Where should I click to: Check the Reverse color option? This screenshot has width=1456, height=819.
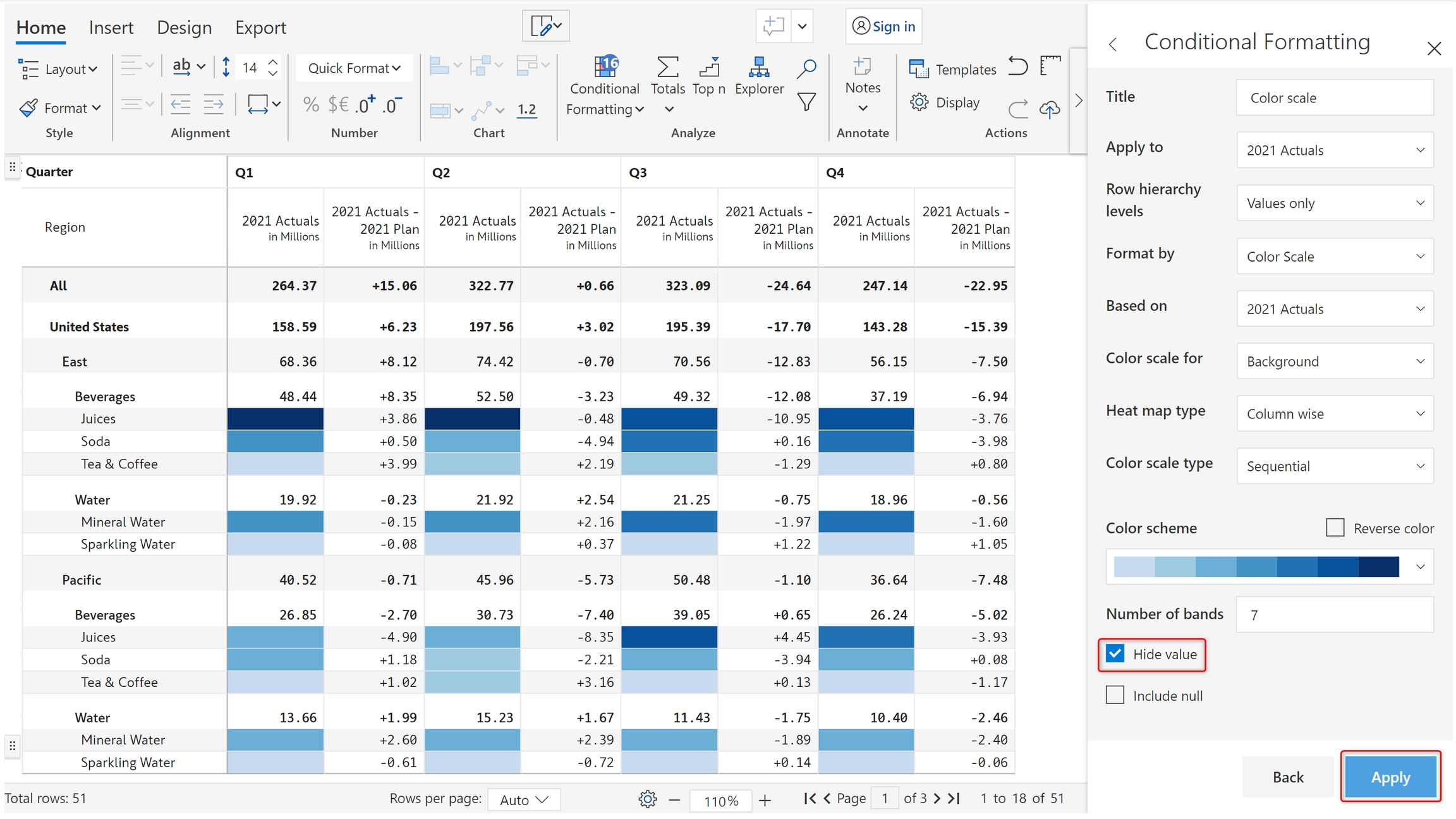1335,528
